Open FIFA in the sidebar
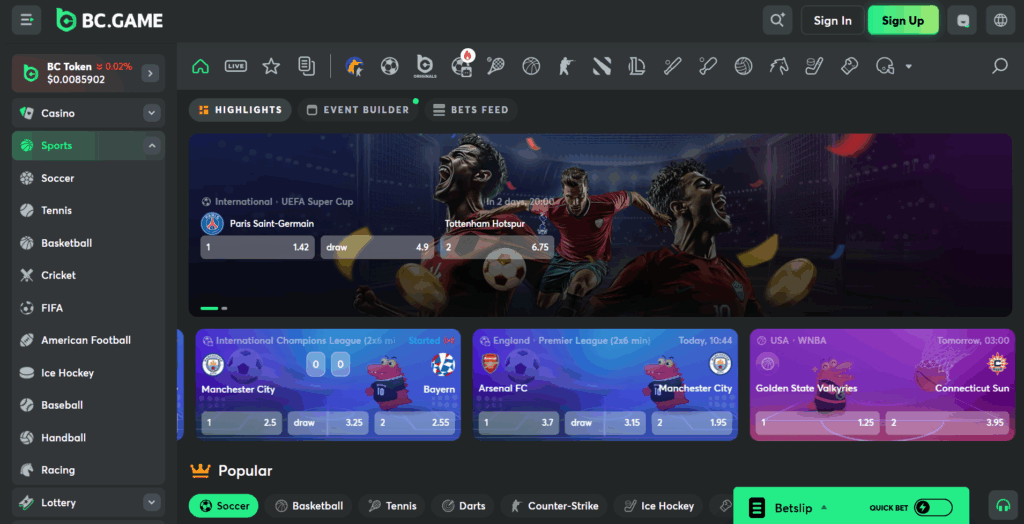This screenshot has width=1024, height=524. pos(88,308)
